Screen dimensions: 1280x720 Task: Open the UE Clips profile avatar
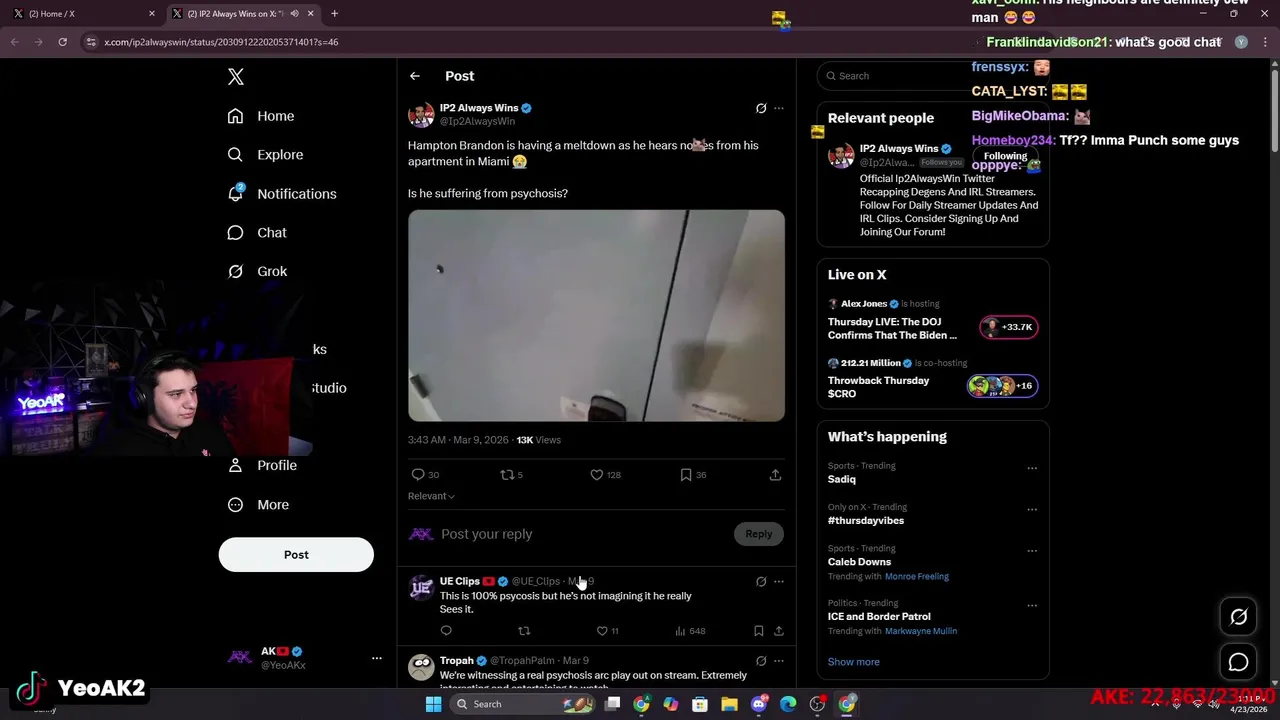pyautogui.click(x=421, y=588)
